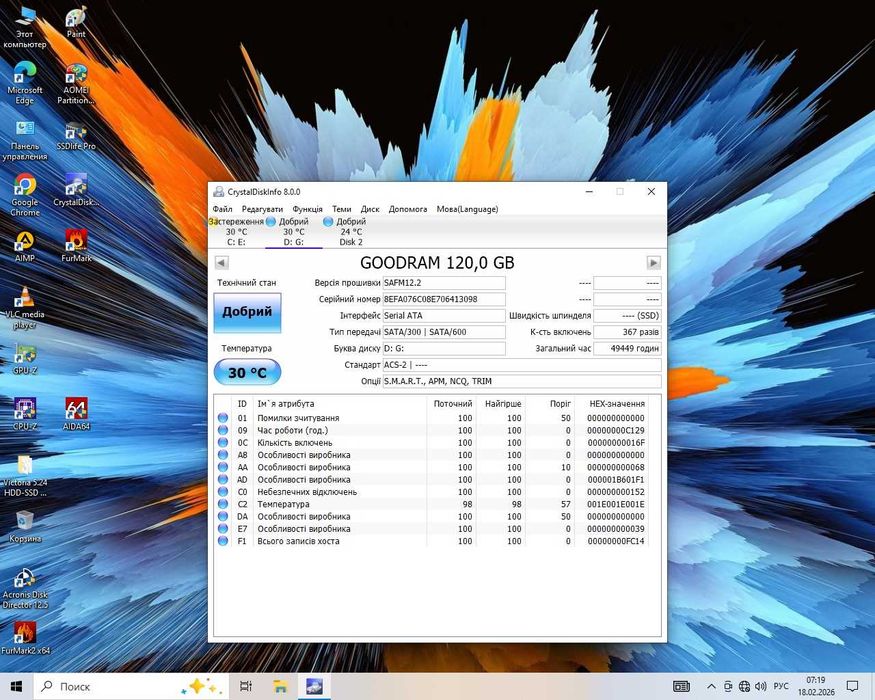Viewport: 875px width, 700px height.
Task: Click hex value 001E001E001E
Action: [616, 504]
